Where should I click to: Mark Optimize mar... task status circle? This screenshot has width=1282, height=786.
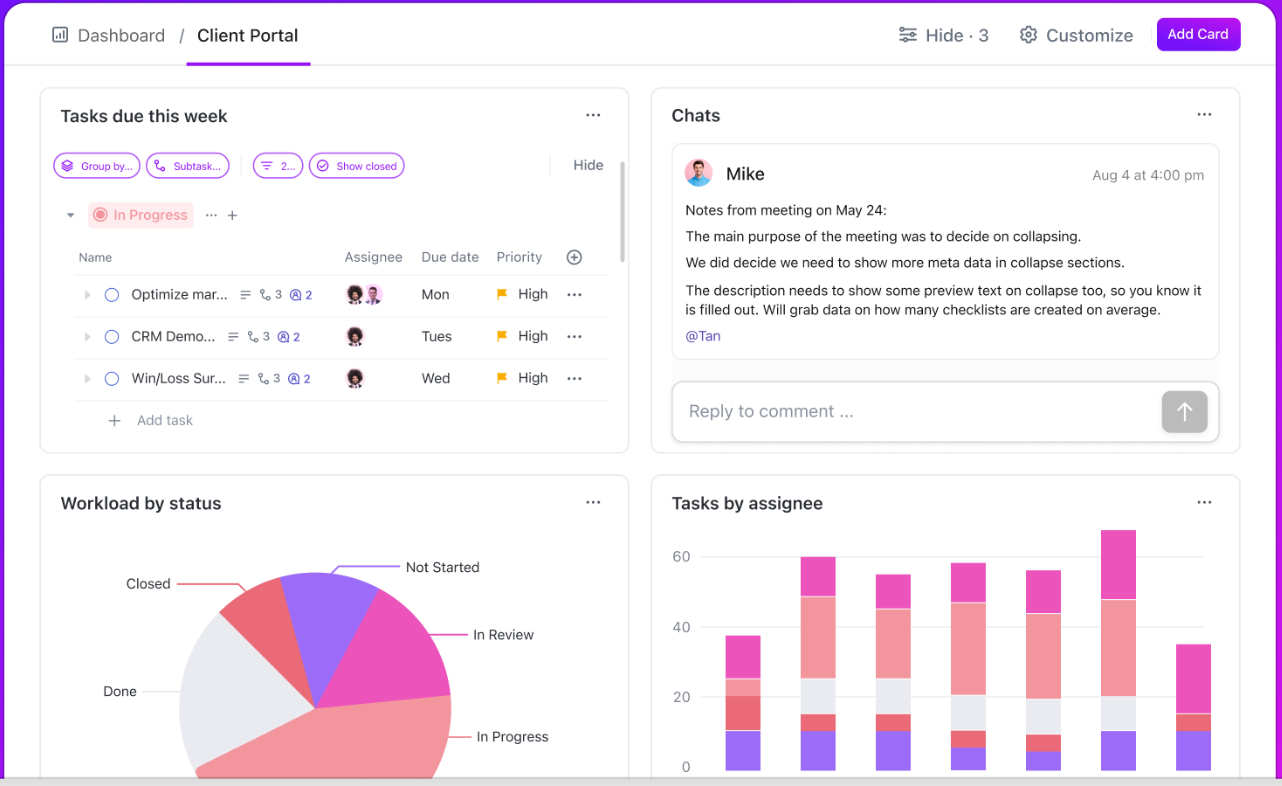click(x=112, y=295)
